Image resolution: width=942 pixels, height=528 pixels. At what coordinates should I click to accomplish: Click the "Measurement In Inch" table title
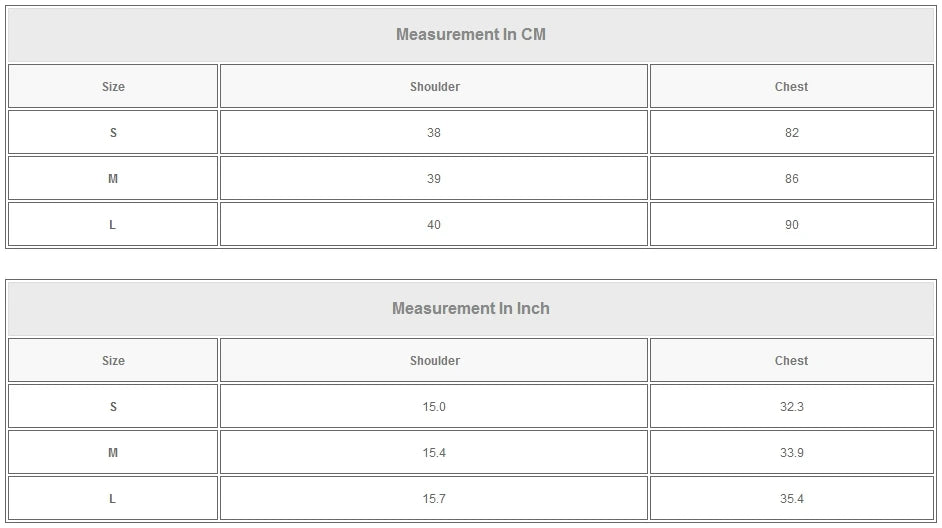click(x=471, y=309)
